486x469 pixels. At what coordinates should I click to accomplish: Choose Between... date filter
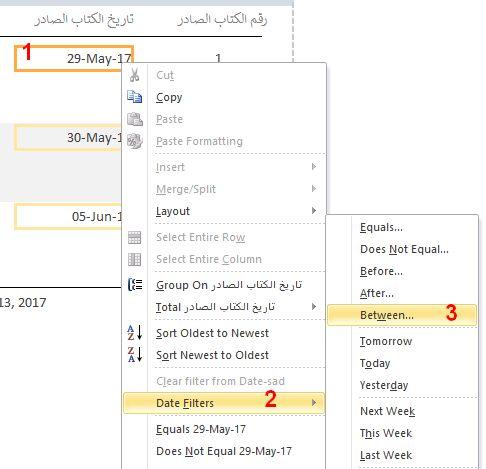pos(402,315)
